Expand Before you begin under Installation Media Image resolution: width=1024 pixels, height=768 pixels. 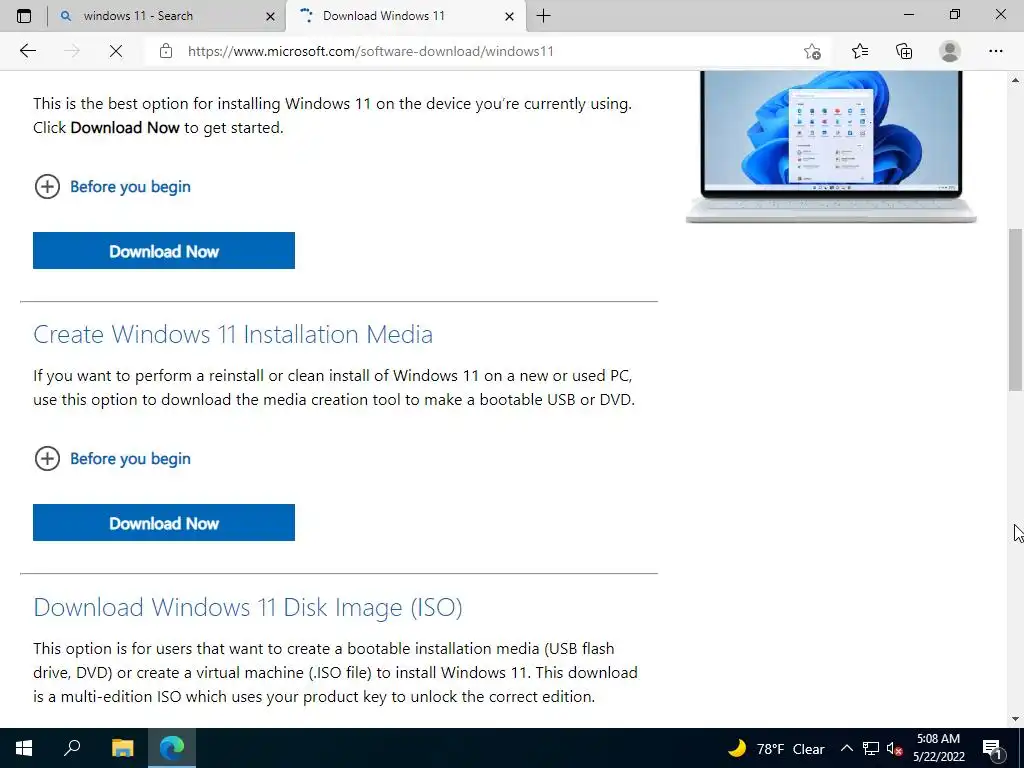click(x=112, y=459)
